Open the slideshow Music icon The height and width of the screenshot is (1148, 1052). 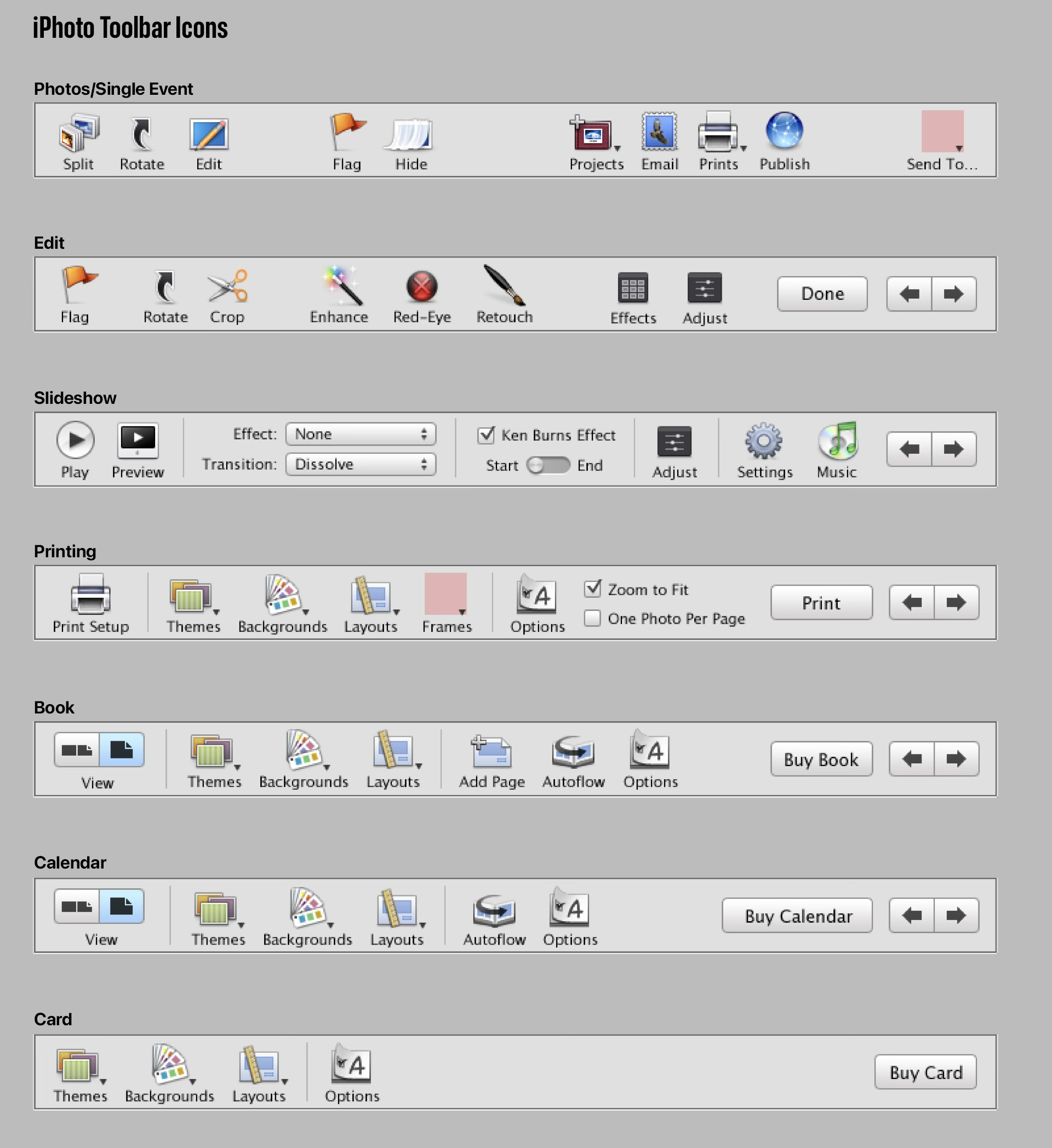[838, 440]
